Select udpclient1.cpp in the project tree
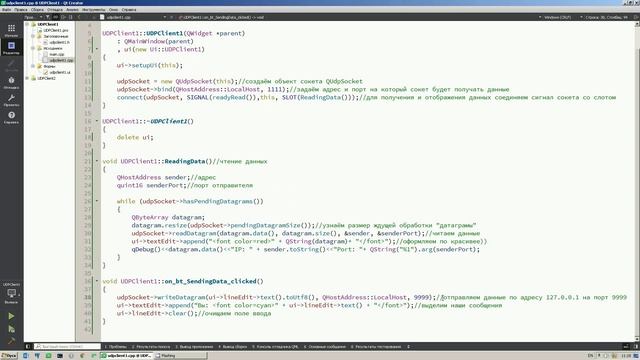 [61, 60]
